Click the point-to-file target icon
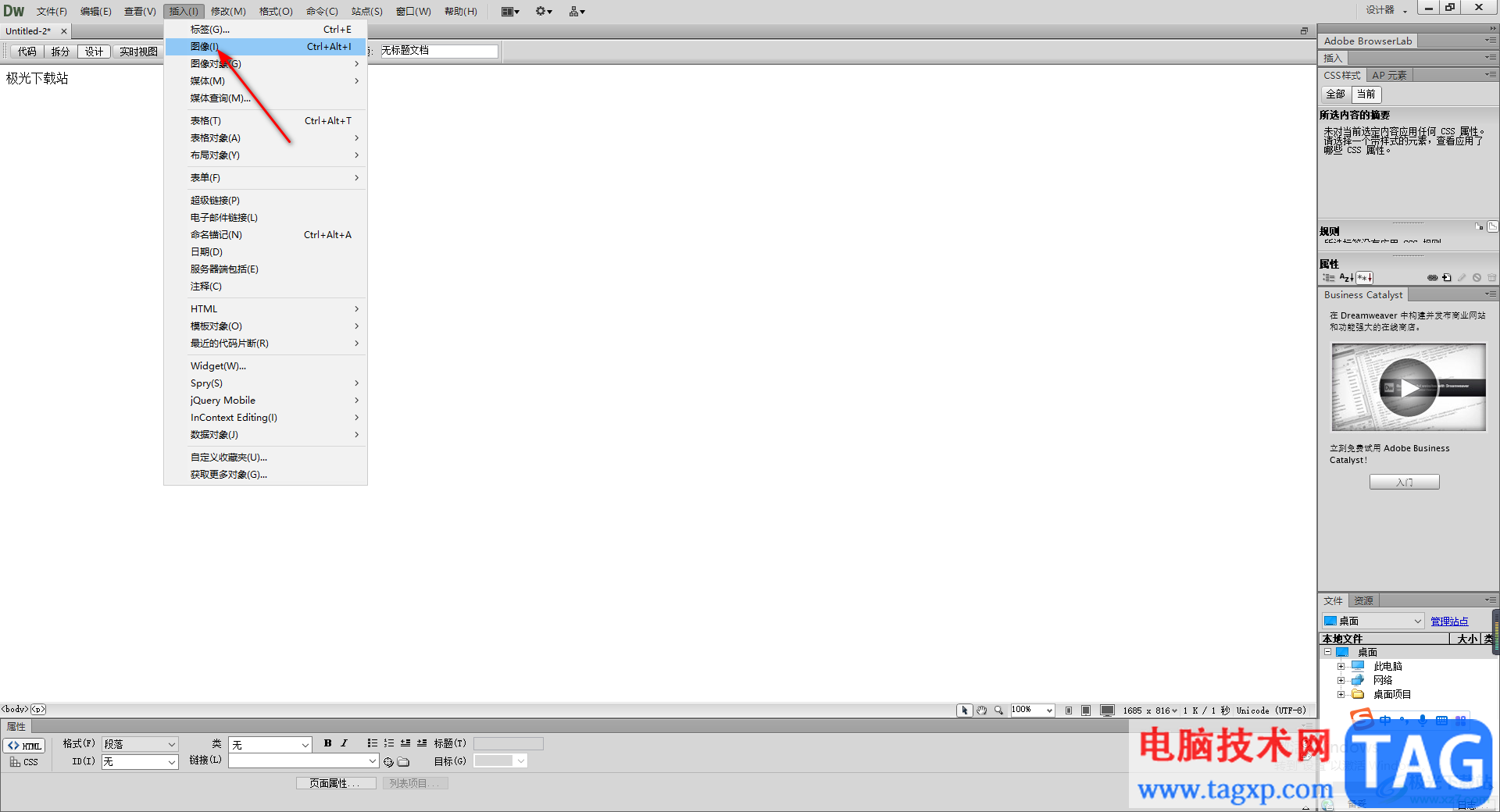 (388, 761)
